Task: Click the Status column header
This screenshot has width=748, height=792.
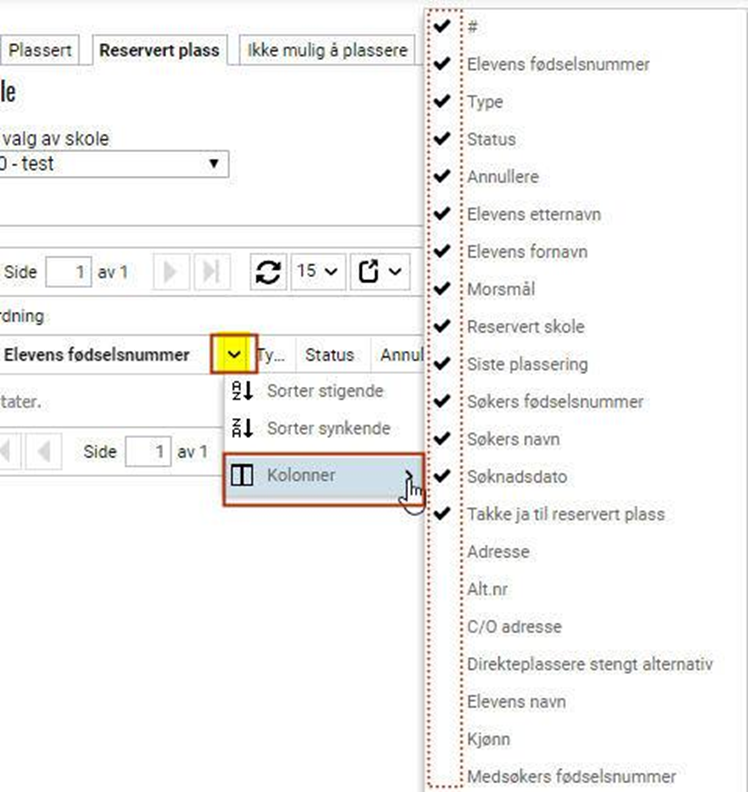Action: (x=330, y=355)
